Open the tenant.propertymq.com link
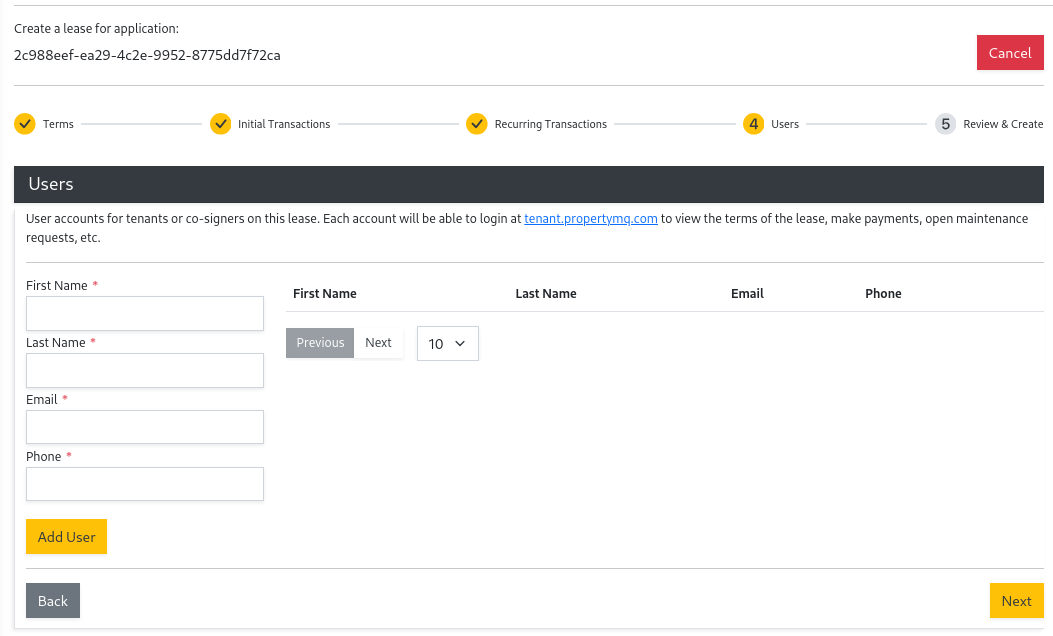Image resolution: width=1053 pixels, height=636 pixels. pos(590,219)
